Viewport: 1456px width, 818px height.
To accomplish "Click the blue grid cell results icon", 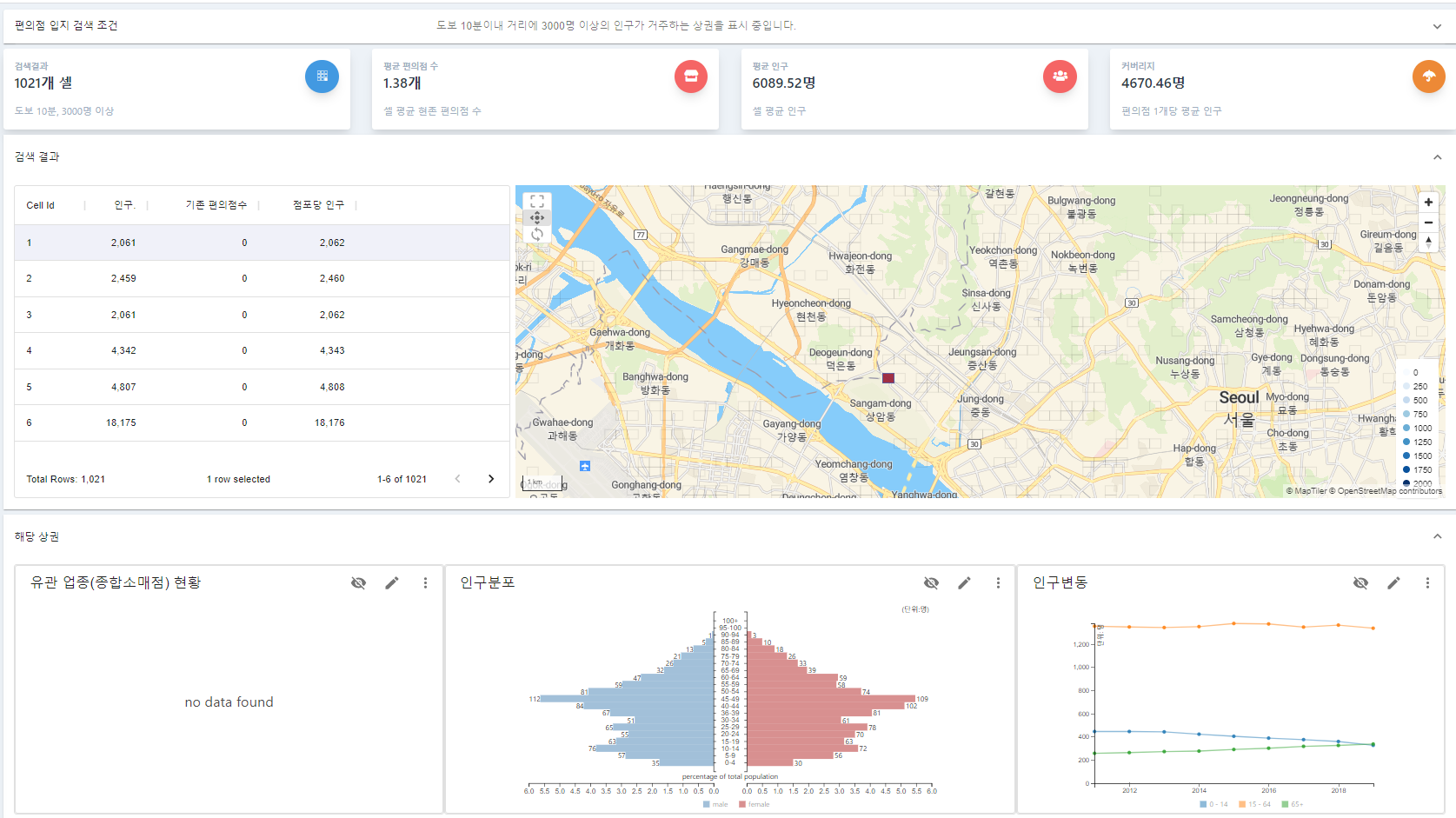I will pos(322,76).
